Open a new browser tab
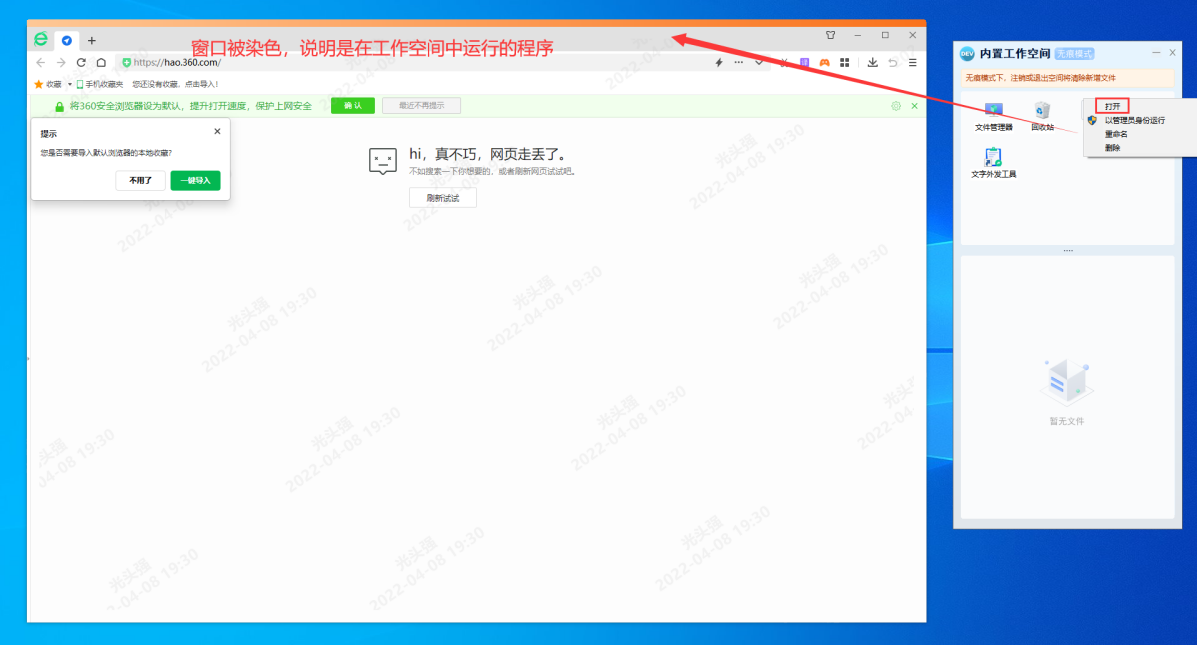The width and height of the screenshot is (1197, 645). click(92, 40)
